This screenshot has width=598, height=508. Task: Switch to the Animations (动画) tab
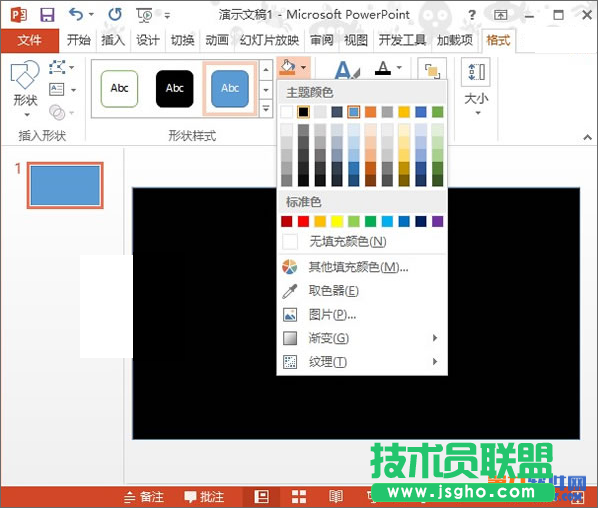point(217,40)
